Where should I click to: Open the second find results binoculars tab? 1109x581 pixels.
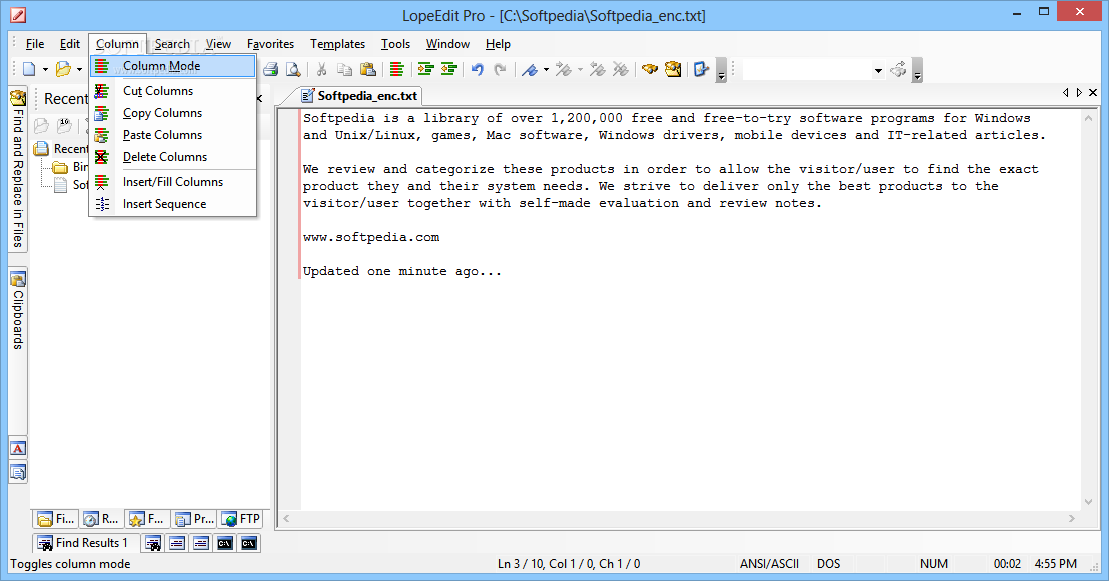pyautogui.click(x=153, y=543)
